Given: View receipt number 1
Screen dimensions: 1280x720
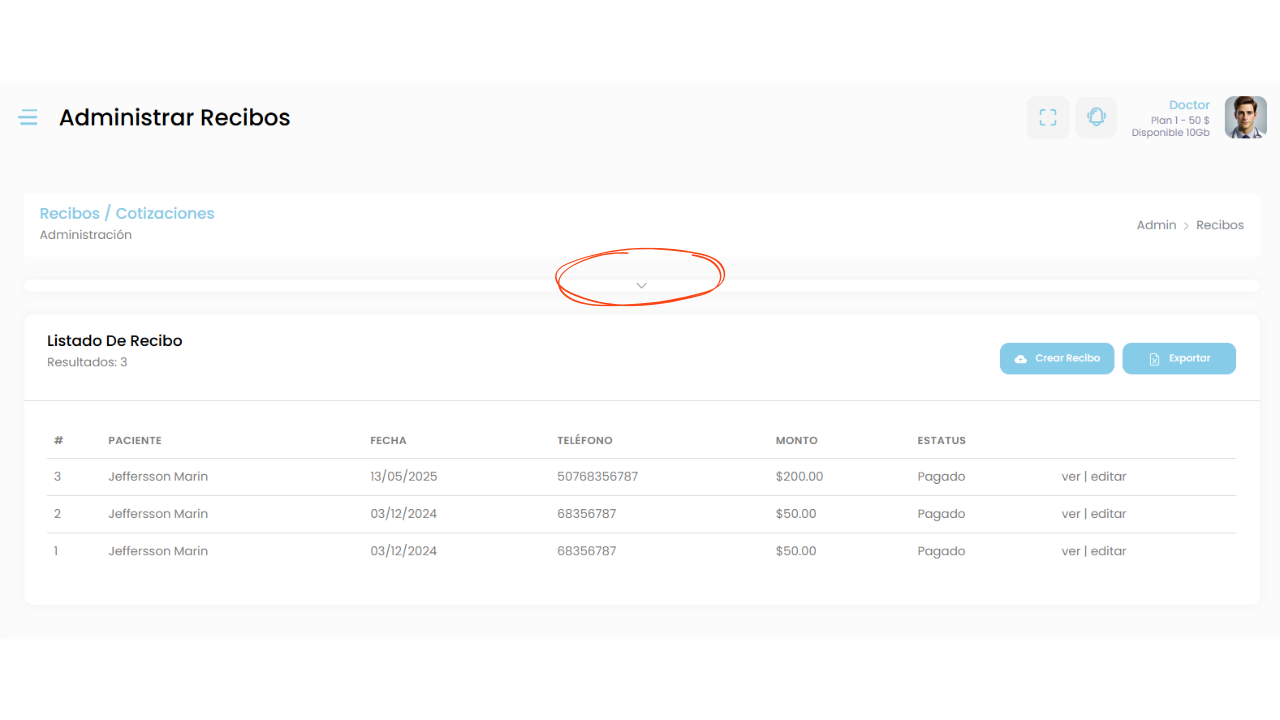Looking at the screenshot, I should coord(1070,551).
